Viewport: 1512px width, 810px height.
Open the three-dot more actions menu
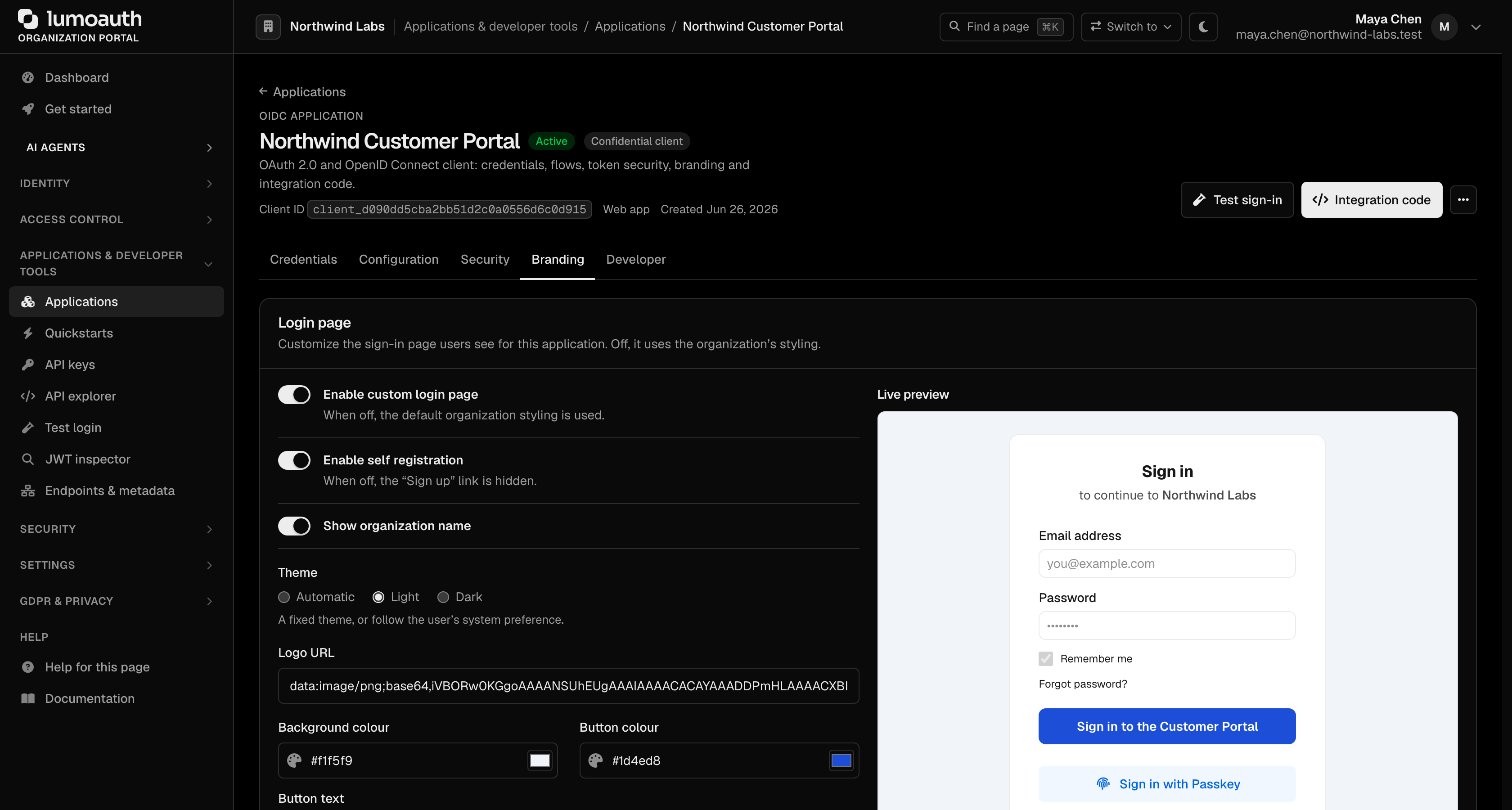(x=1462, y=199)
